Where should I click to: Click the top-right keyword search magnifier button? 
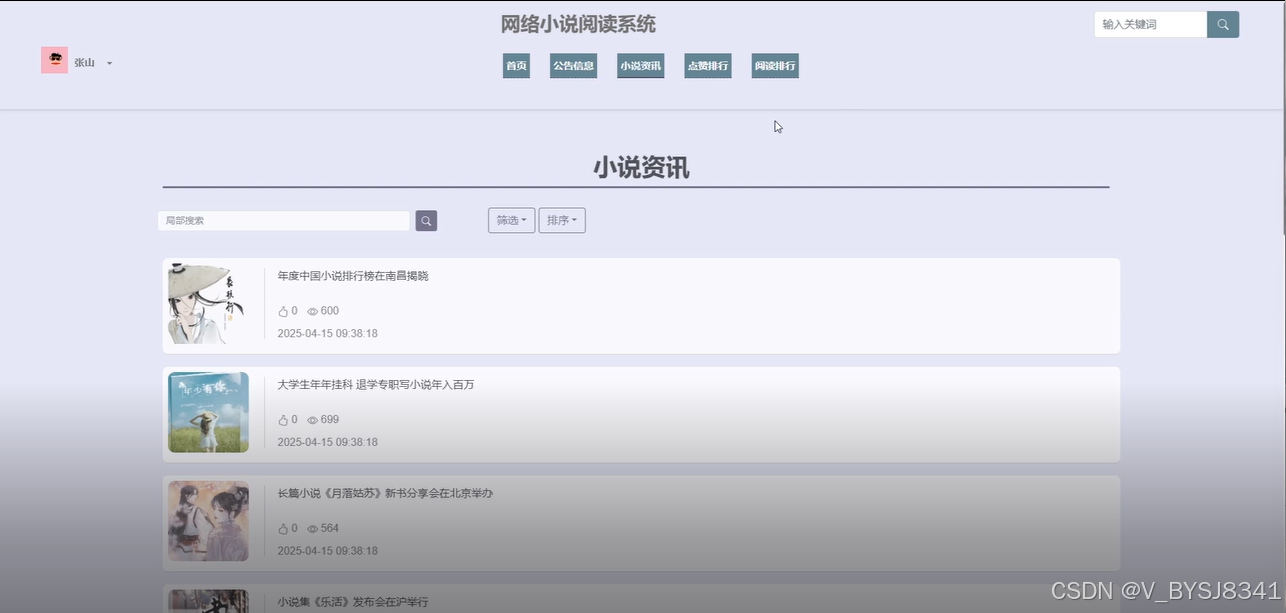[x=1222, y=24]
